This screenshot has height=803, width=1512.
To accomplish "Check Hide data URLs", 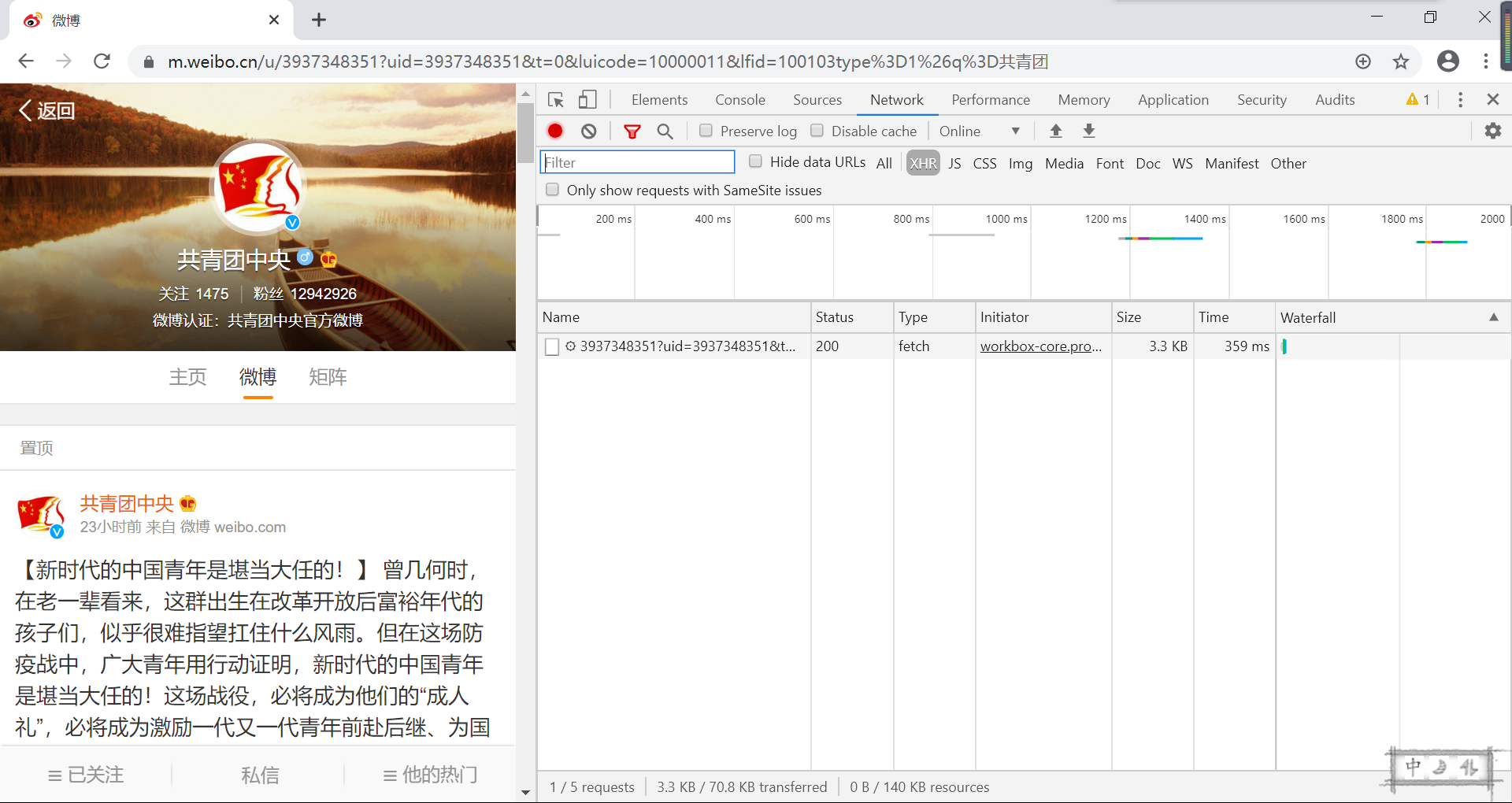I will [x=755, y=161].
